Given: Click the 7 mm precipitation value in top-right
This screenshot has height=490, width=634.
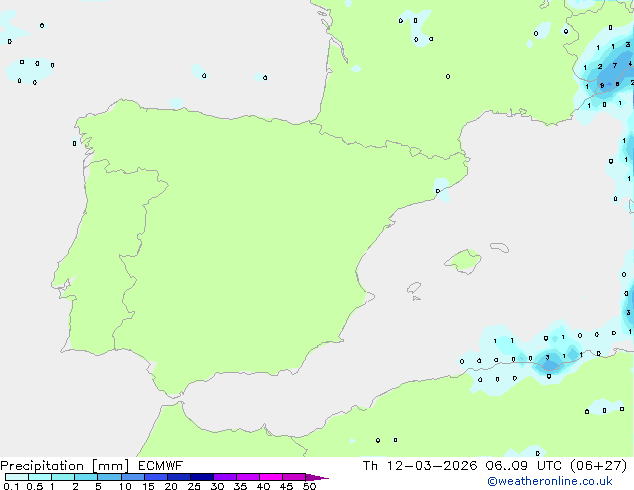Looking at the screenshot, I should coord(614,66).
